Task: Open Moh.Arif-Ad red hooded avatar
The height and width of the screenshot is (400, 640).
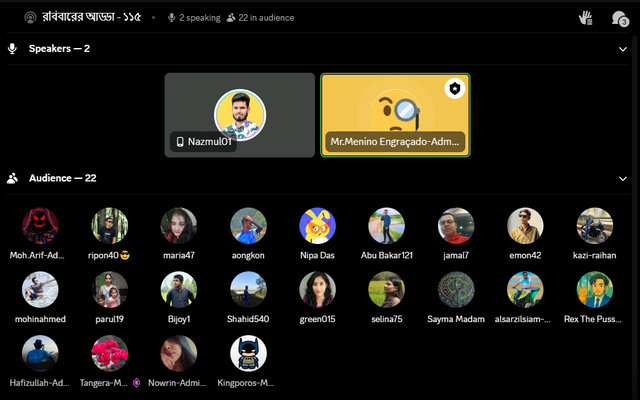Action: tap(40, 226)
